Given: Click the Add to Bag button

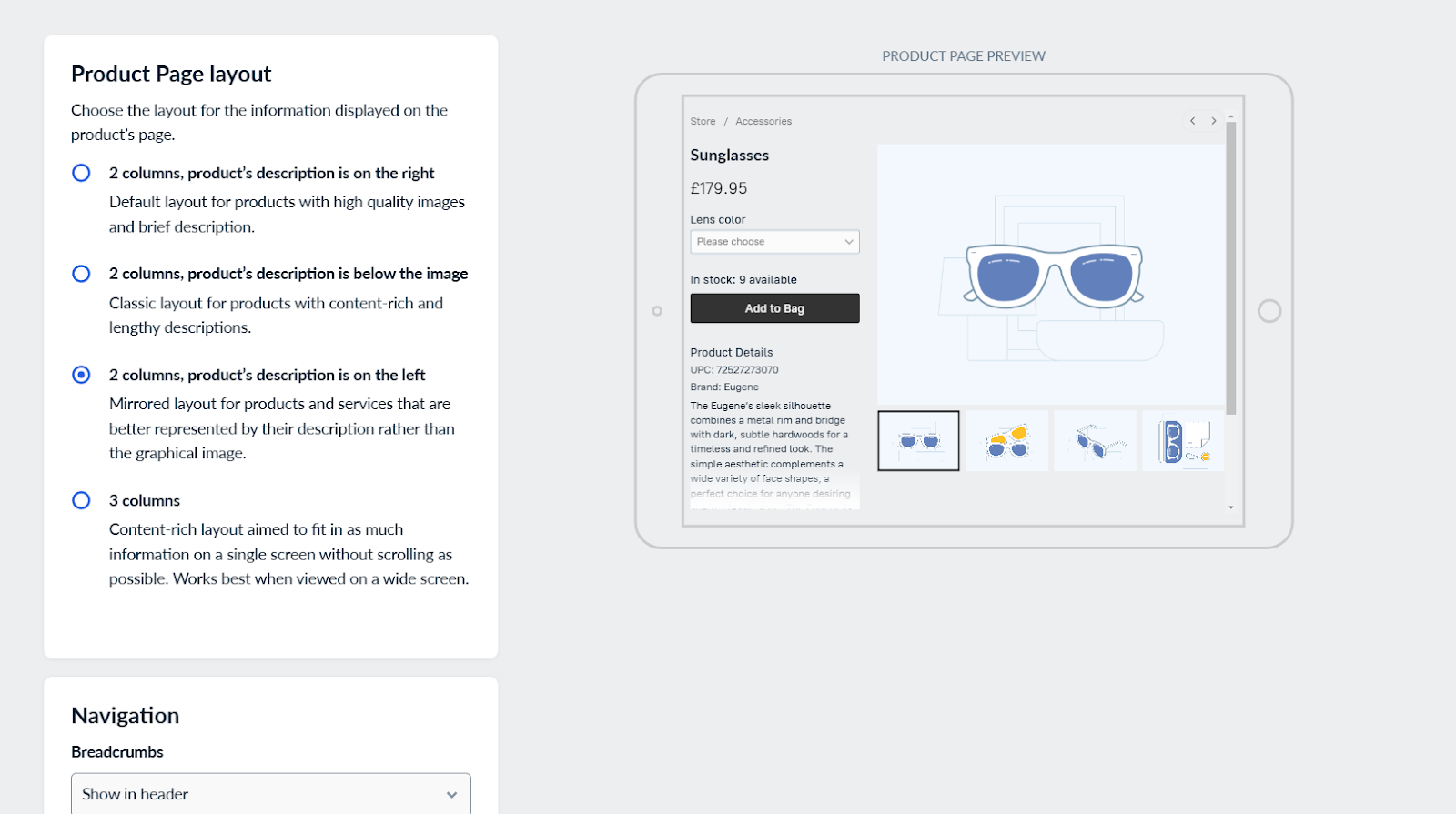Looking at the screenshot, I should pos(774,308).
